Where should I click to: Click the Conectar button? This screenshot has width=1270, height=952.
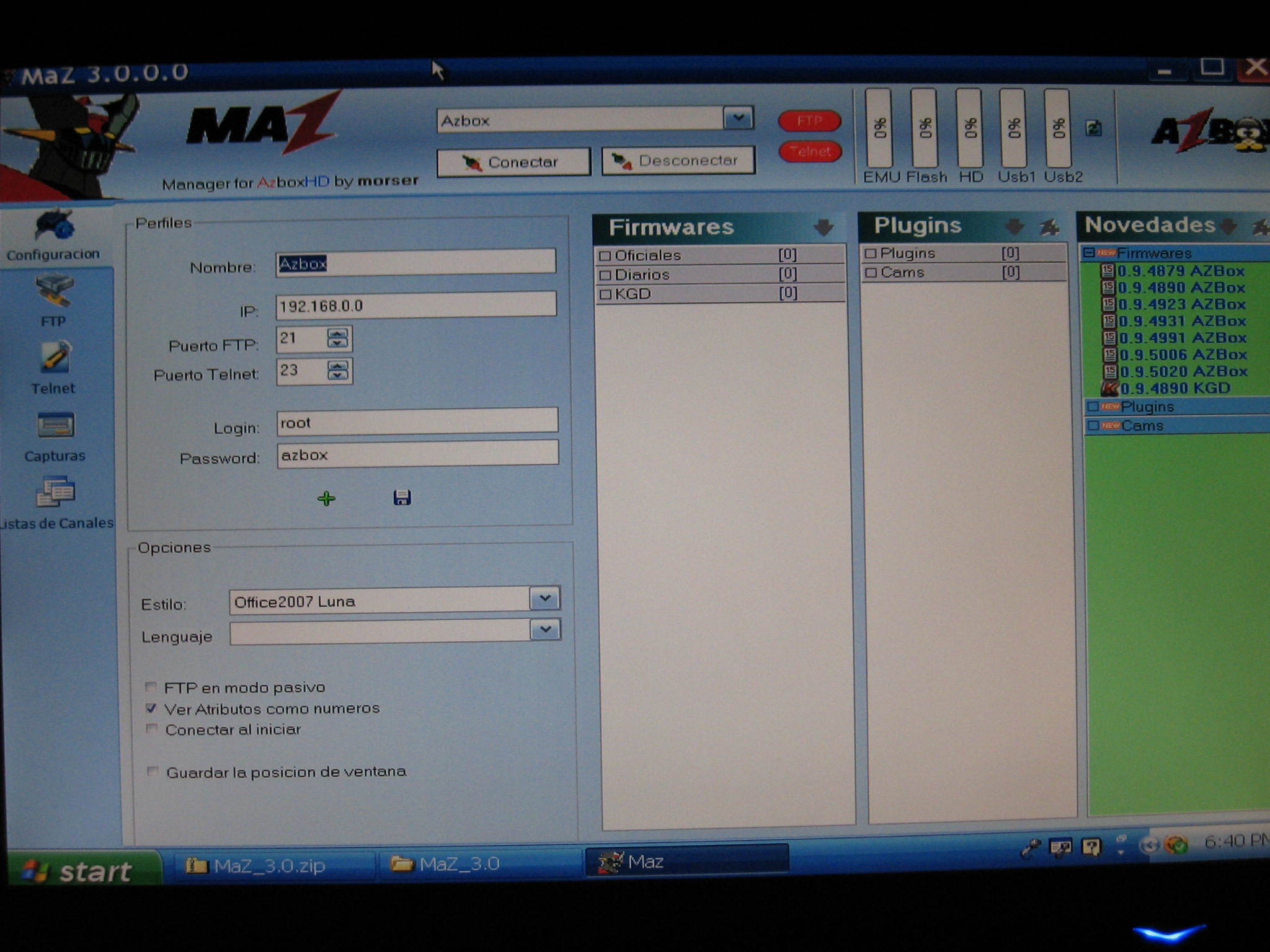(513, 162)
